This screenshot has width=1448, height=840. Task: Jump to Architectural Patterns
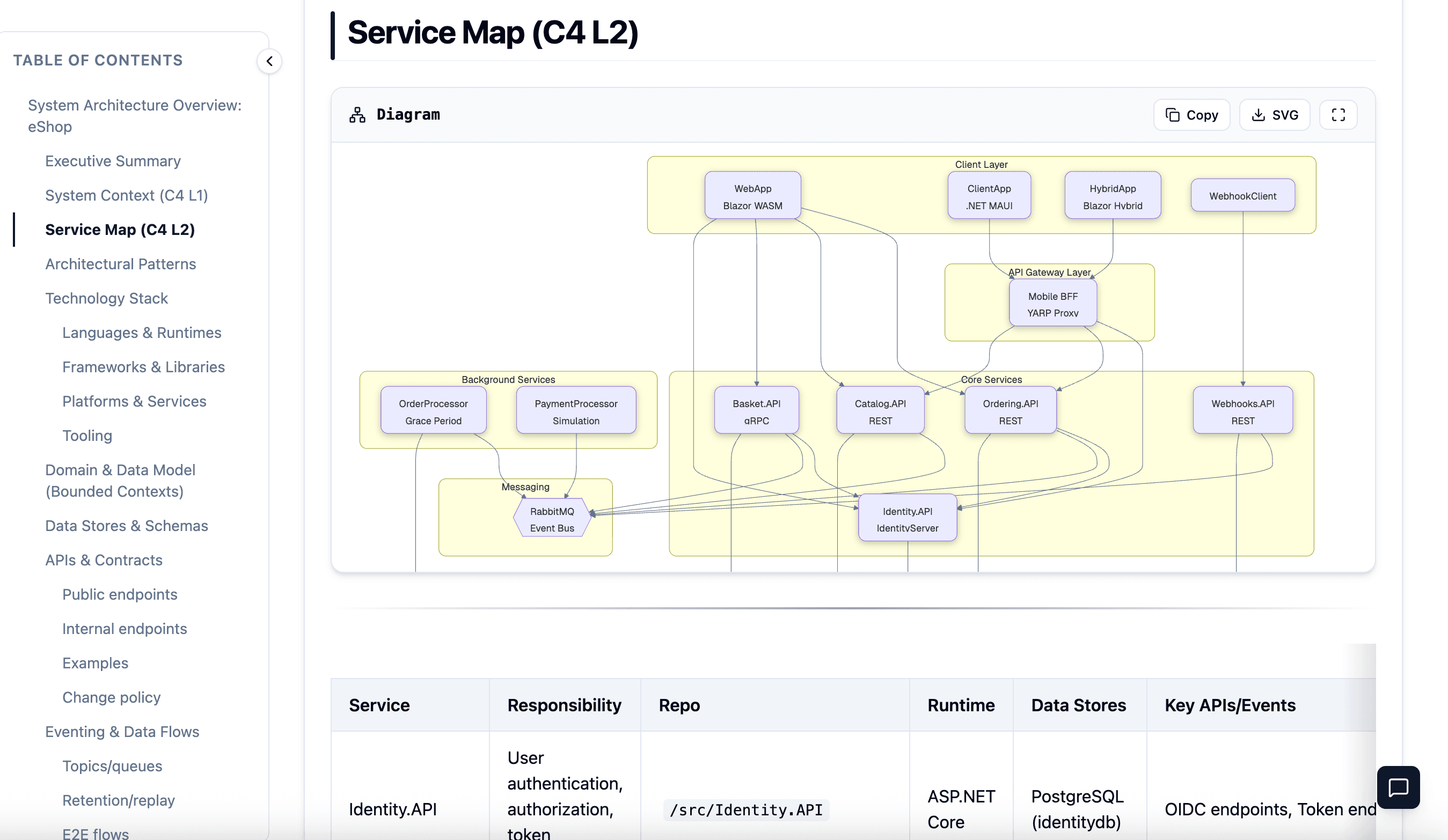coord(121,263)
